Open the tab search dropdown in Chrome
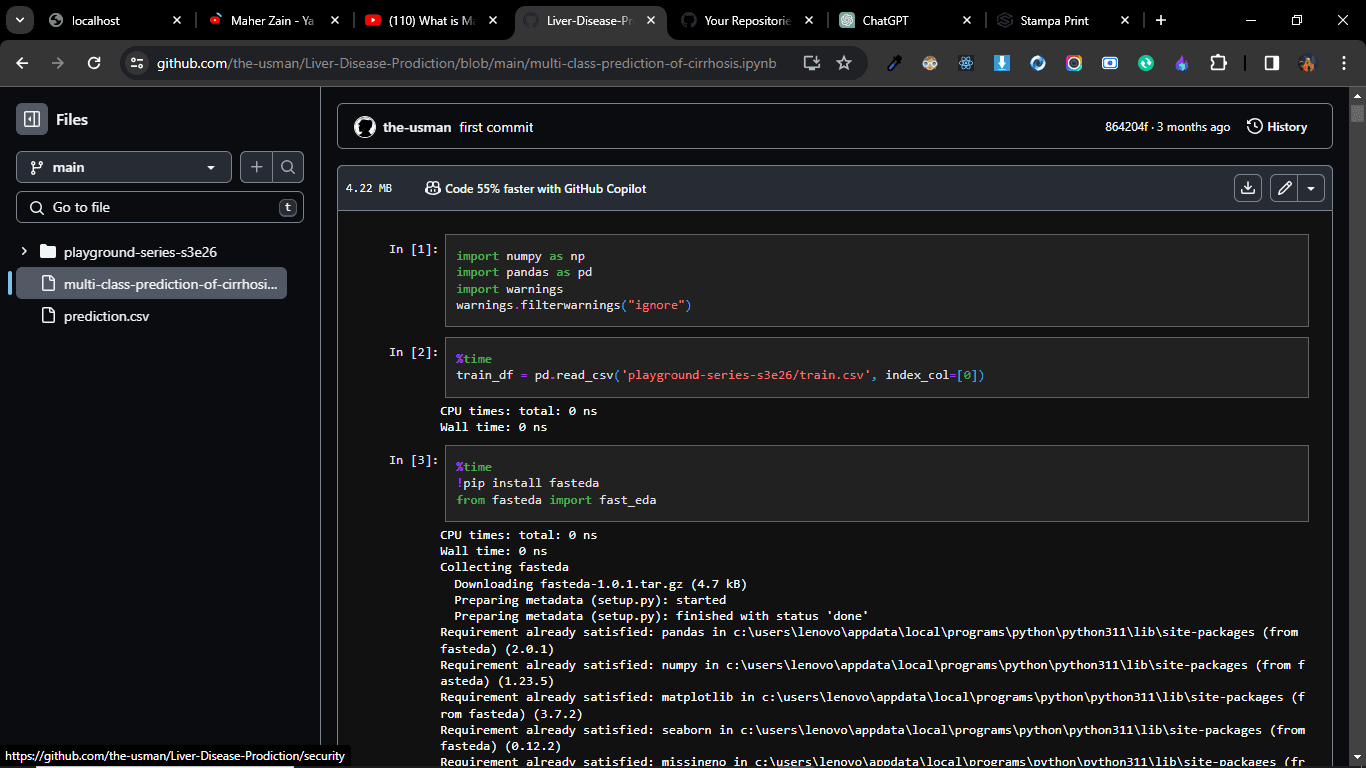 pos(19,20)
